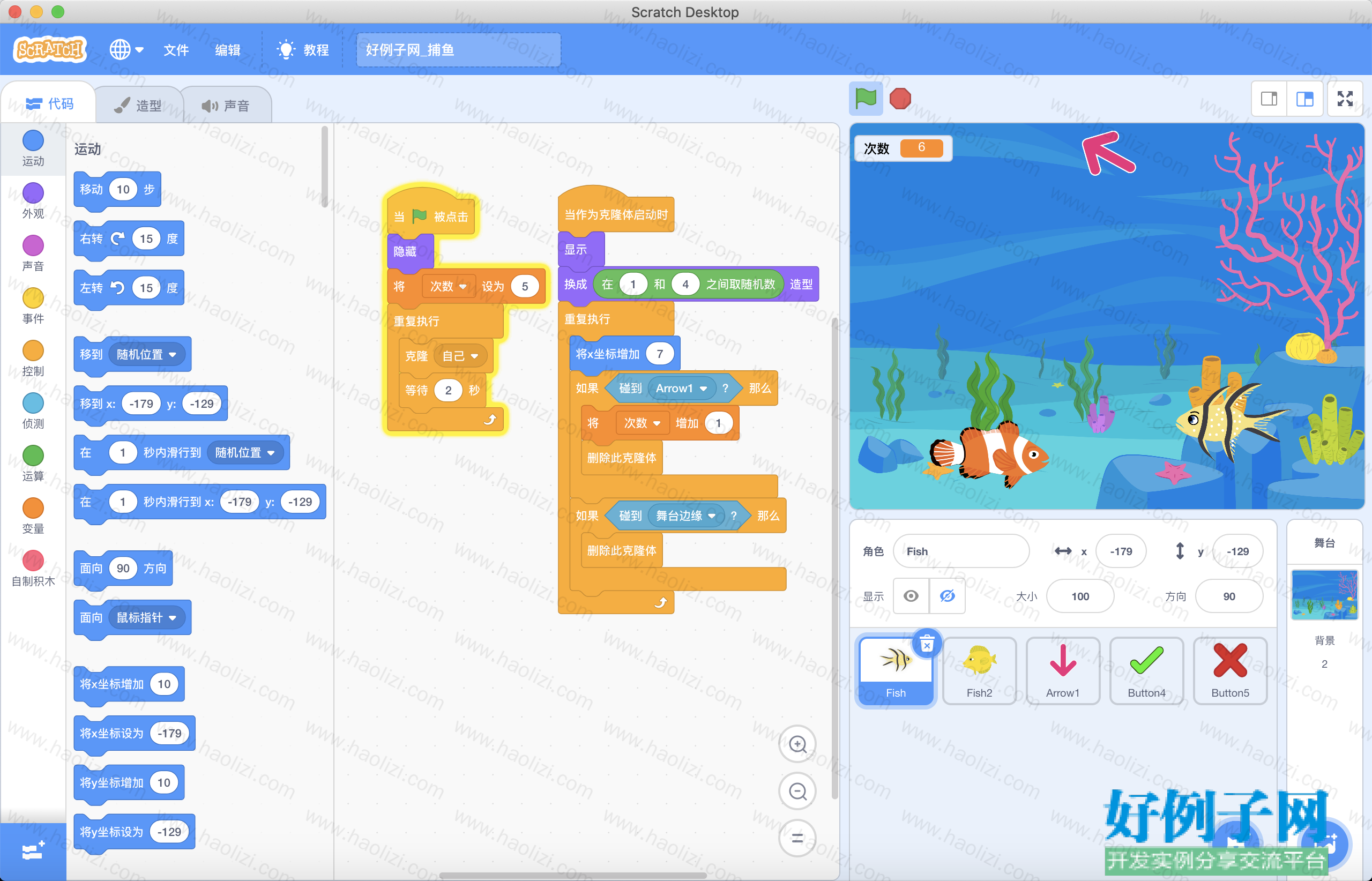This screenshot has height=881, width=1372.
Task: Select the Button4 checkmark sprite
Action: (x=1146, y=671)
